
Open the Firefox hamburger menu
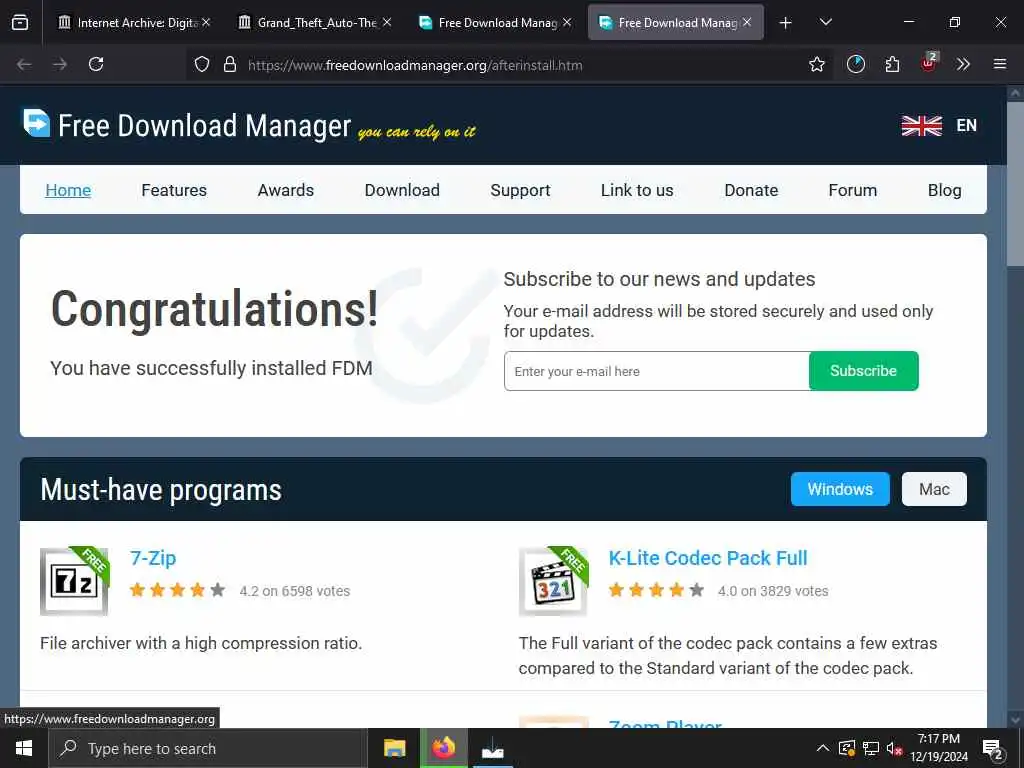(999, 64)
